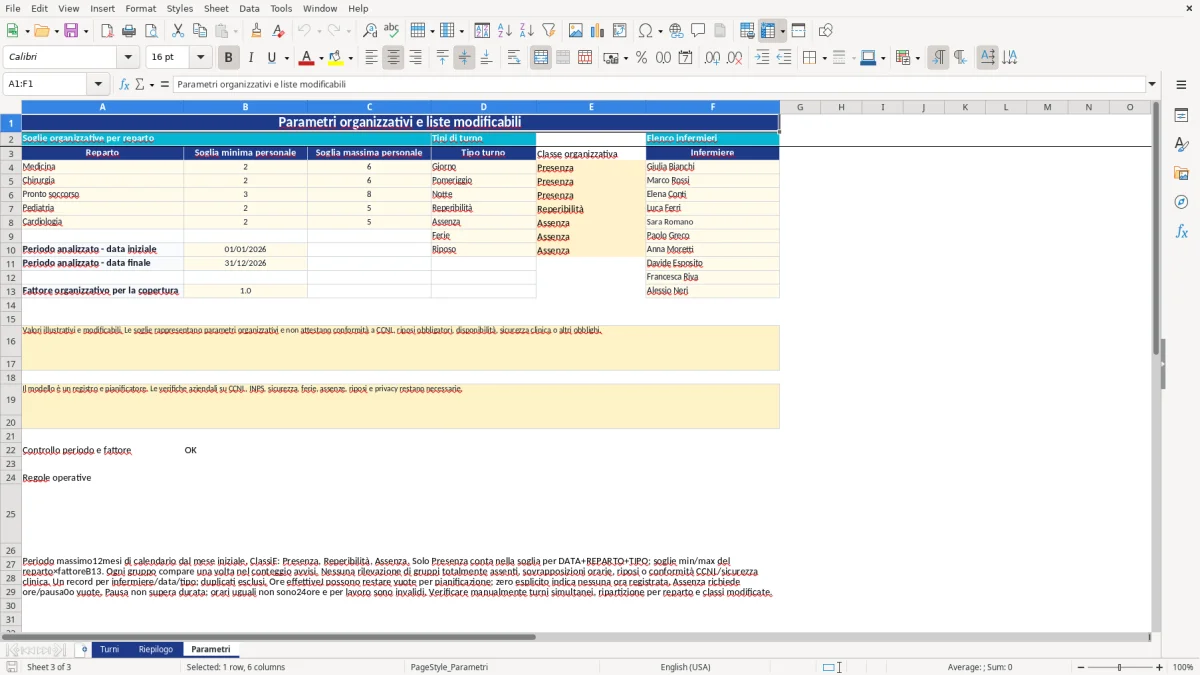Screen dimensions: 1200x675
Task: Open sidebar Properties panel
Action: (x=1181, y=115)
